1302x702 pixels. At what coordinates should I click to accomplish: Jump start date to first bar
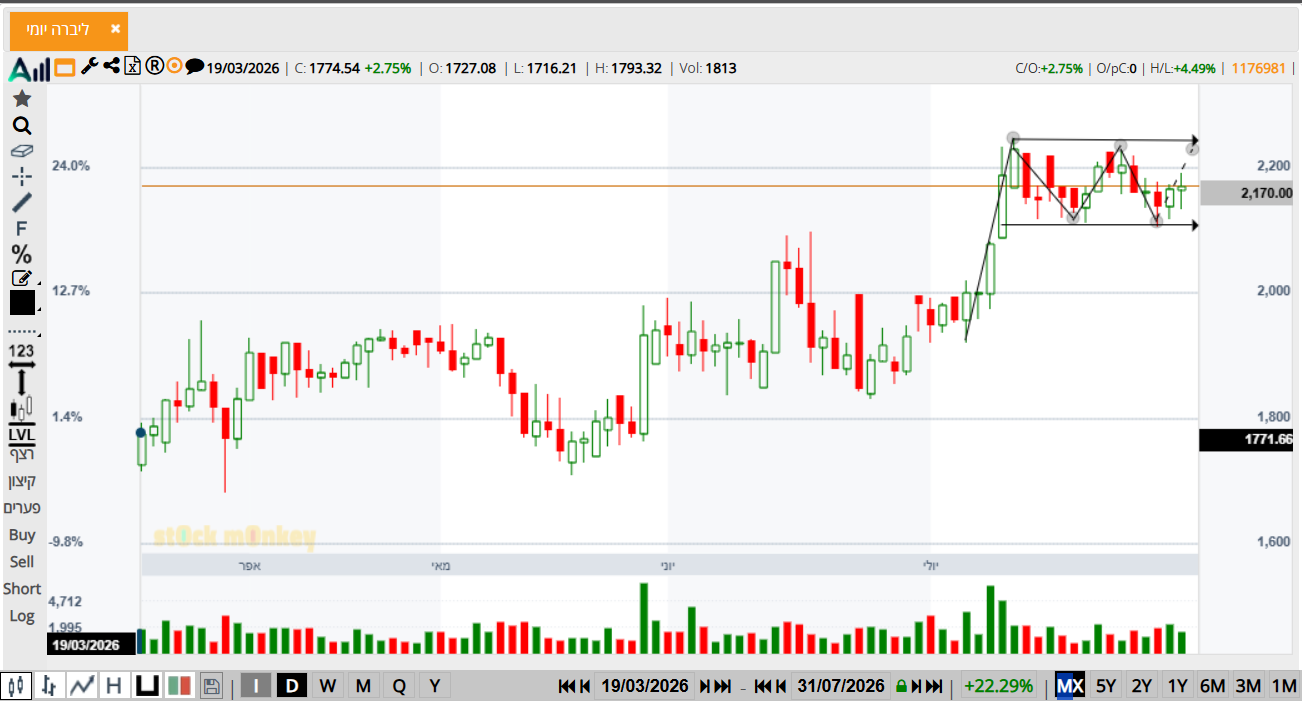(567, 686)
